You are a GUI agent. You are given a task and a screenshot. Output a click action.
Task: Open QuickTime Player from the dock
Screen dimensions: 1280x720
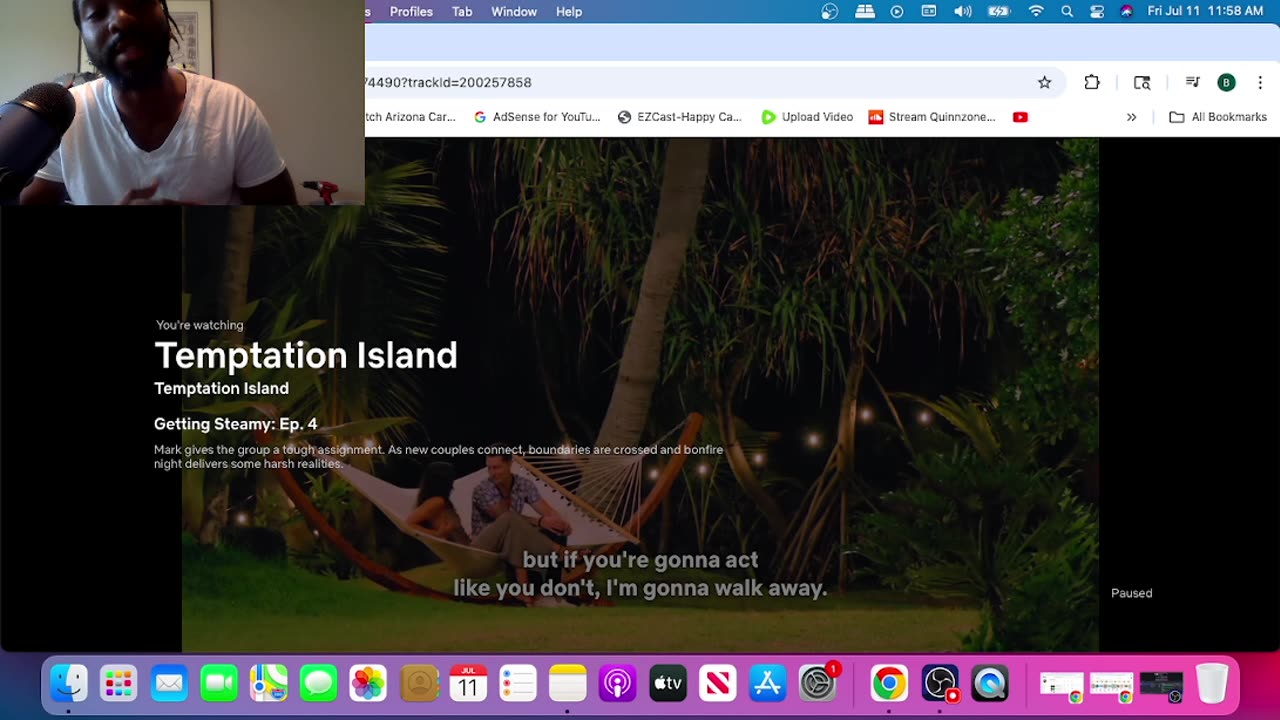pyautogui.click(x=990, y=684)
